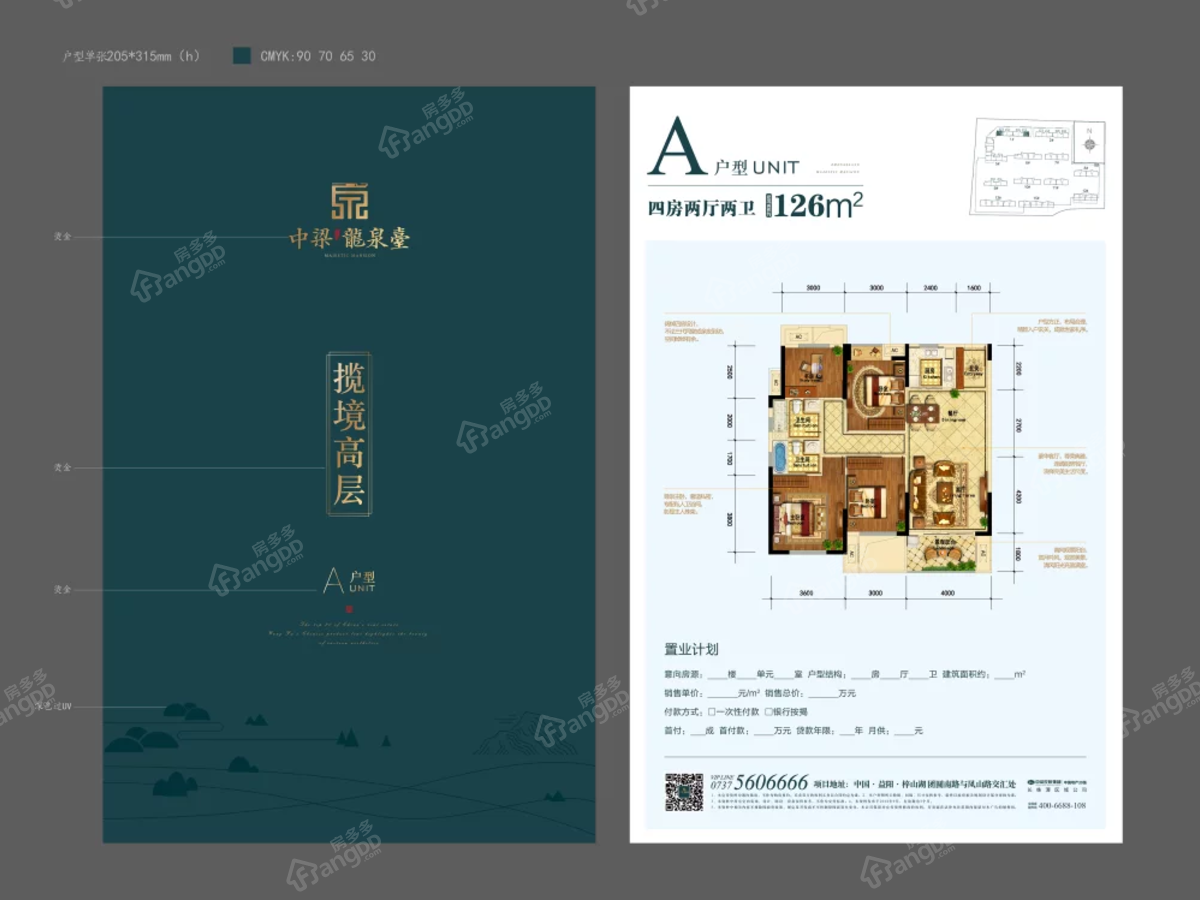Click the bathtub in the floor plan bathroom

coord(780,459)
